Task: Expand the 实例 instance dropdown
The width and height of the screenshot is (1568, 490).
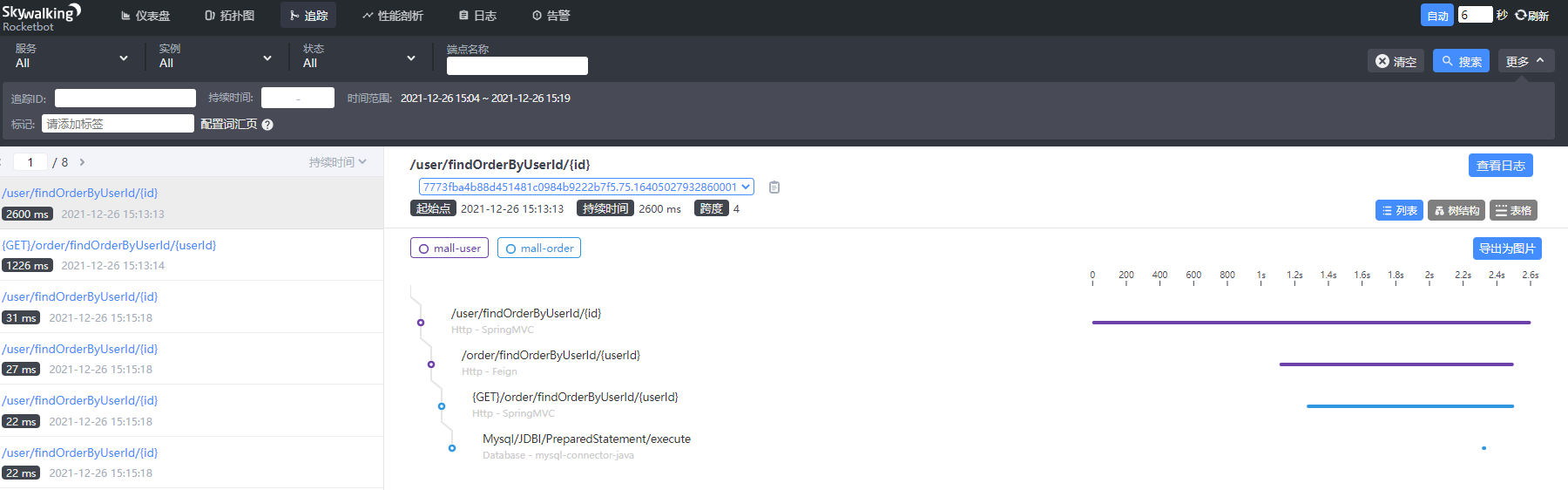Action: (x=215, y=56)
